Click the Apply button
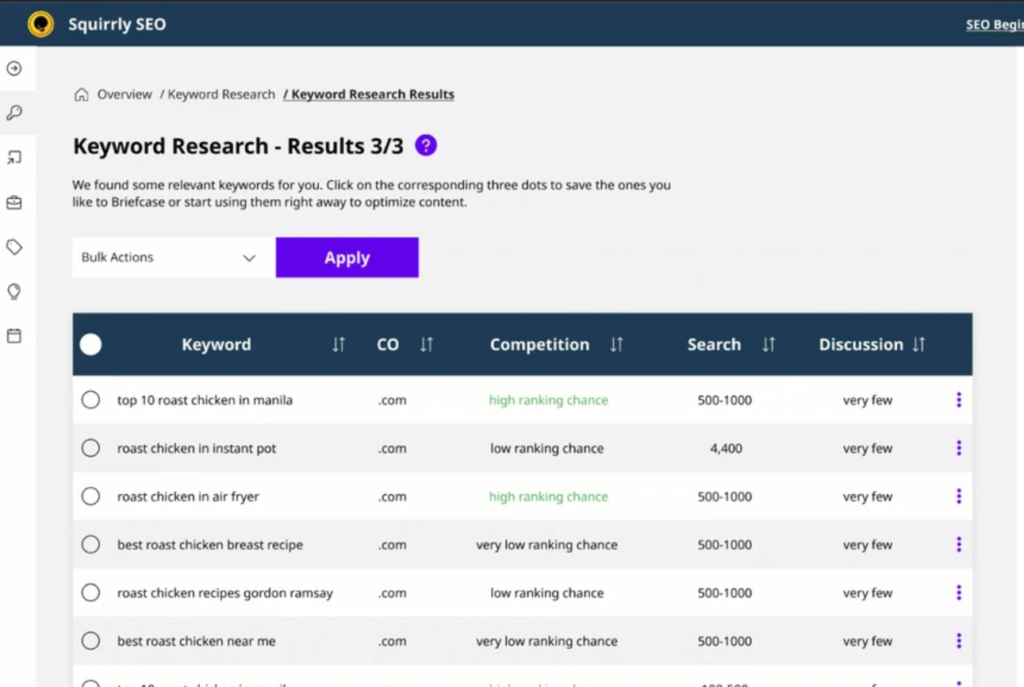This screenshot has width=1024, height=687. coord(347,257)
